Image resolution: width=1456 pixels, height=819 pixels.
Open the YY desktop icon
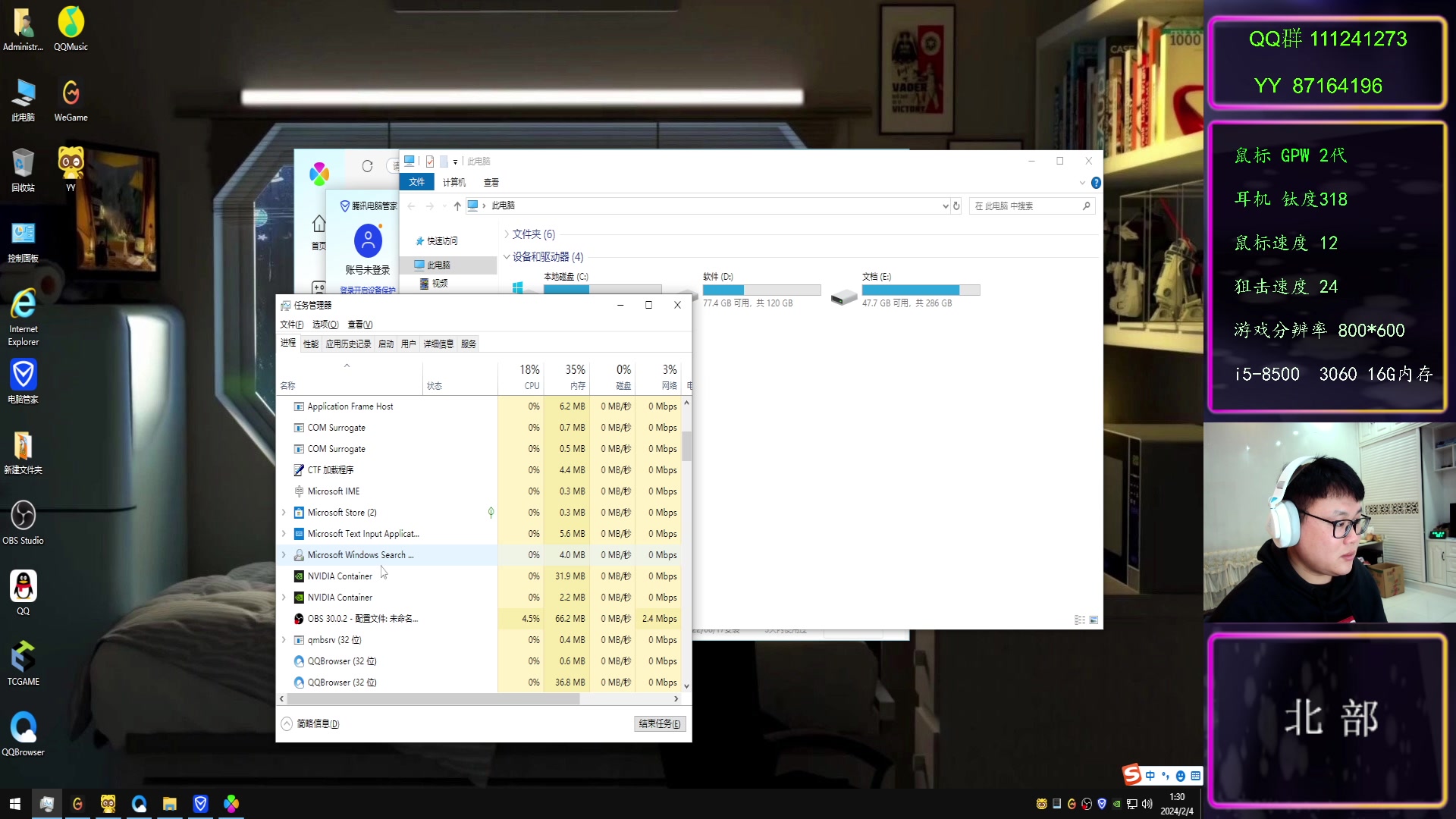71,168
